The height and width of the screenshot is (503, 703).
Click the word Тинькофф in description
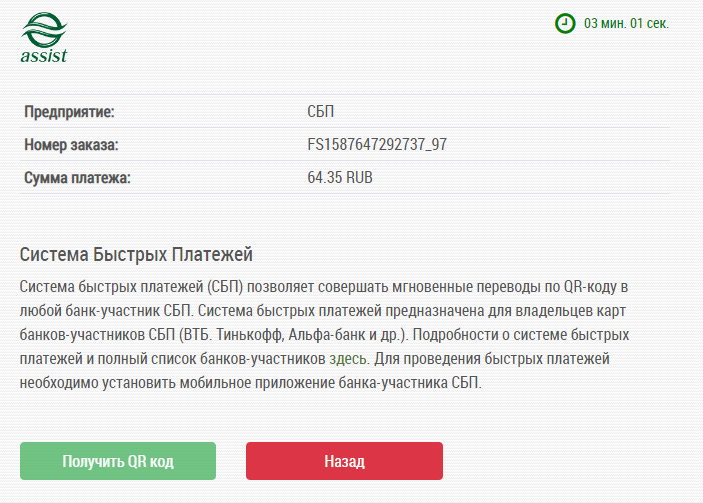point(282,333)
